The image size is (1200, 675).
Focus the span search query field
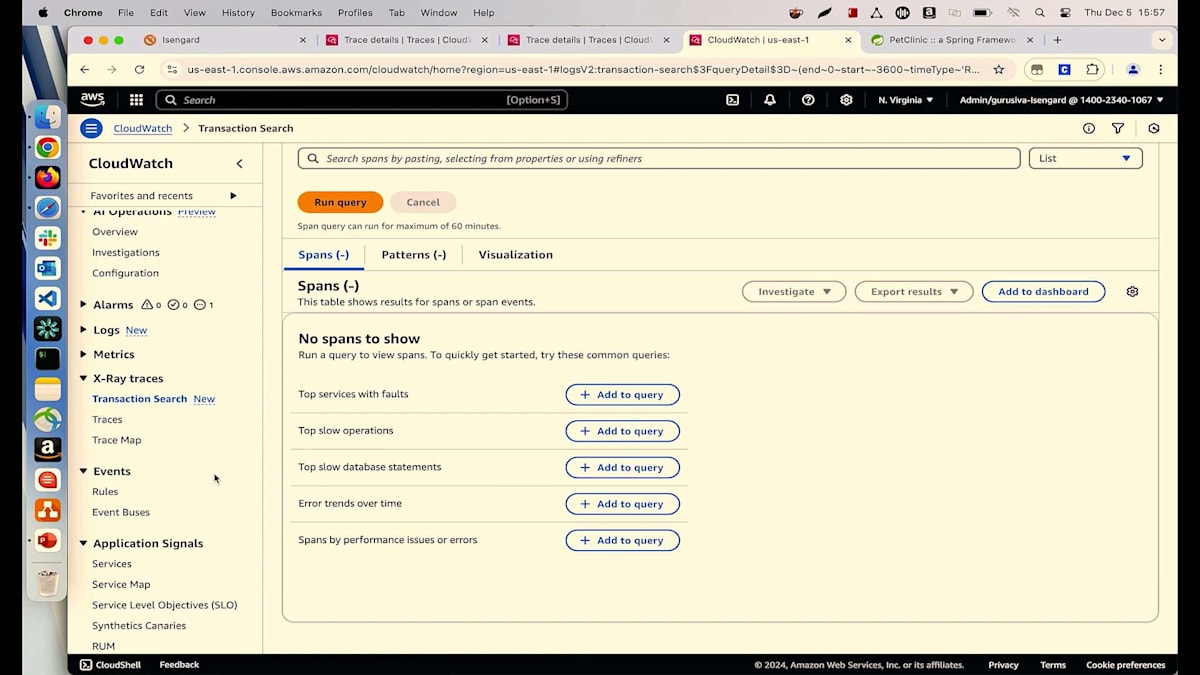point(659,158)
